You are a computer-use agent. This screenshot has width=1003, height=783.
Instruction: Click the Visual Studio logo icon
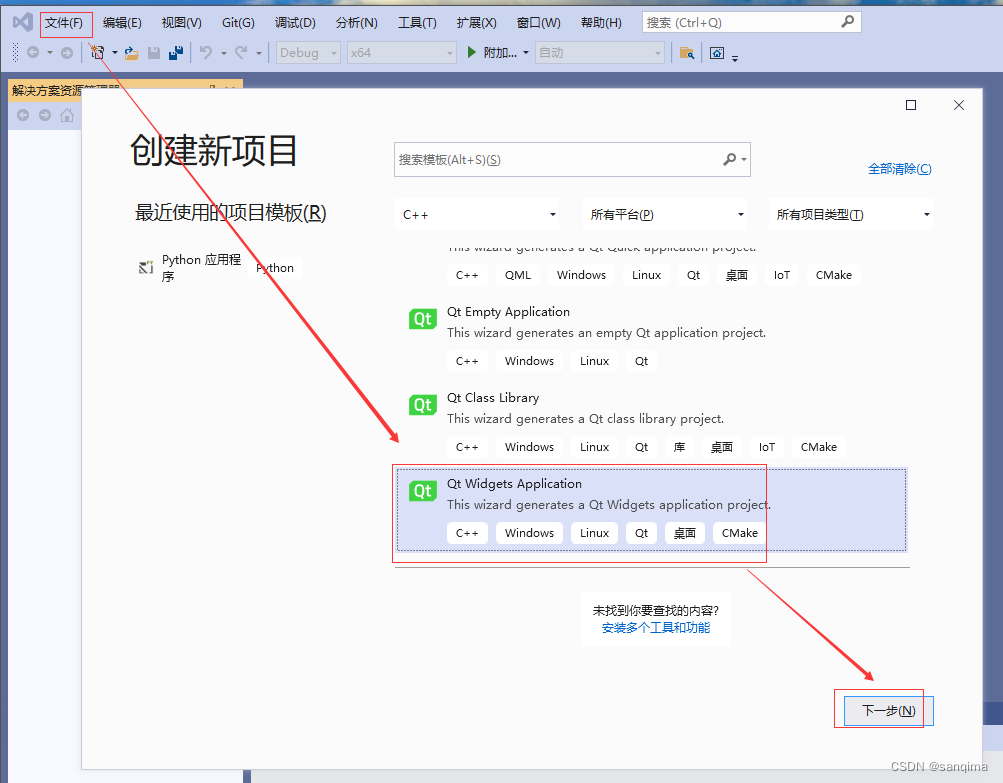point(22,22)
